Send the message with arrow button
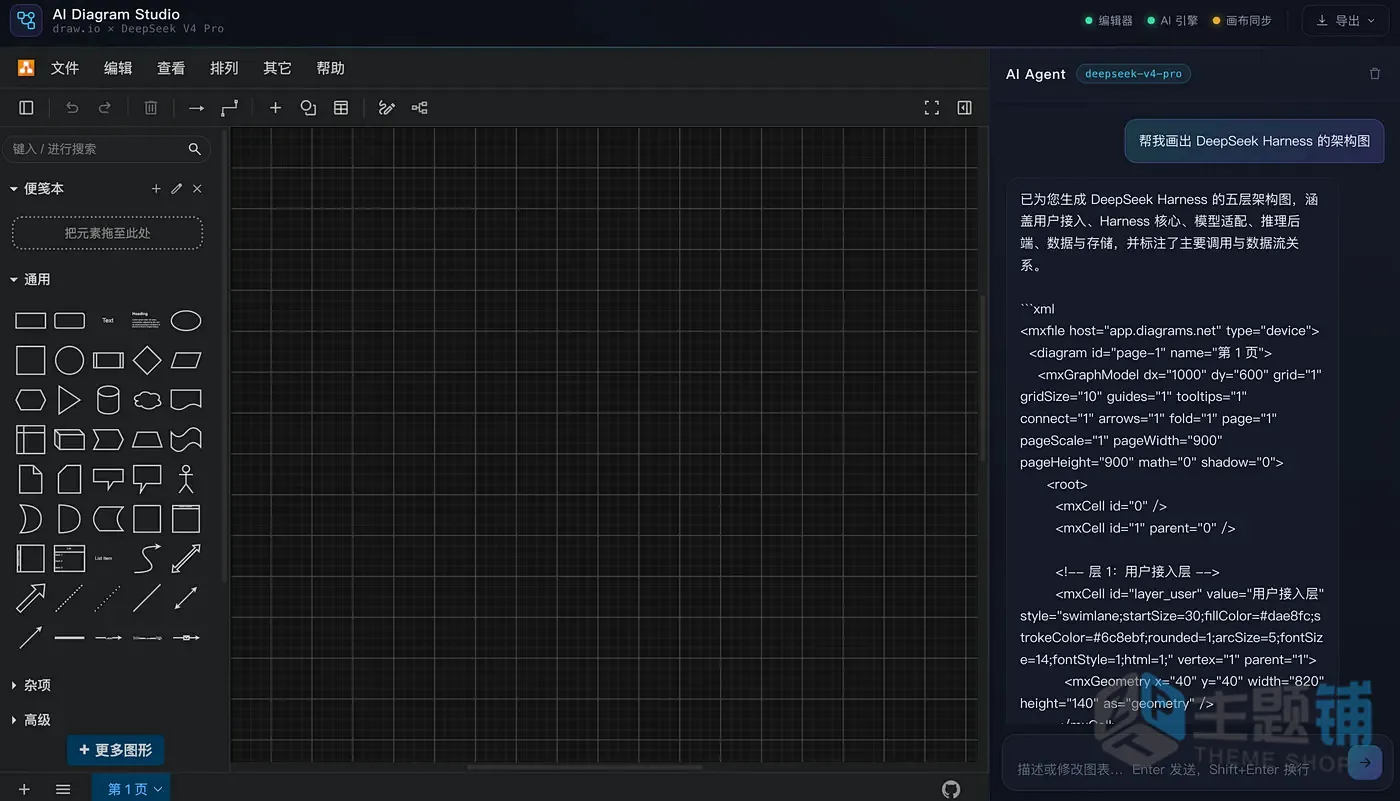The width and height of the screenshot is (1400, 801). click(1365, 762)
